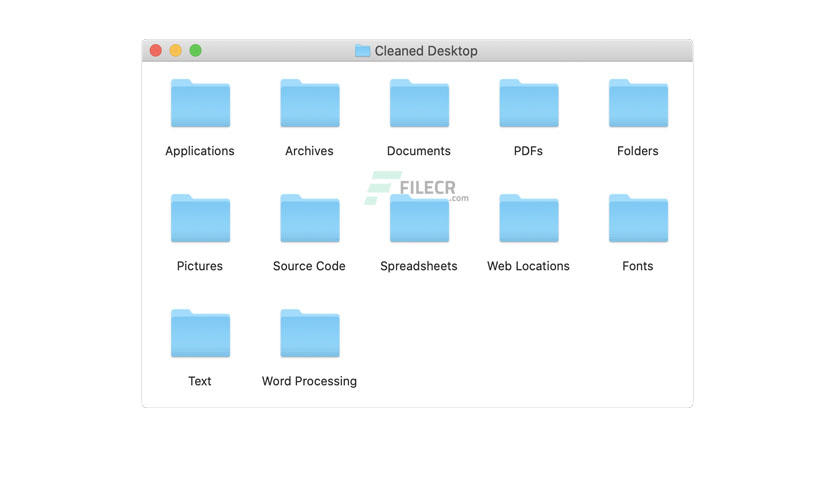Select the PDFs folder icon
Viewport: 836px width, 484px height.
(528, 103)
